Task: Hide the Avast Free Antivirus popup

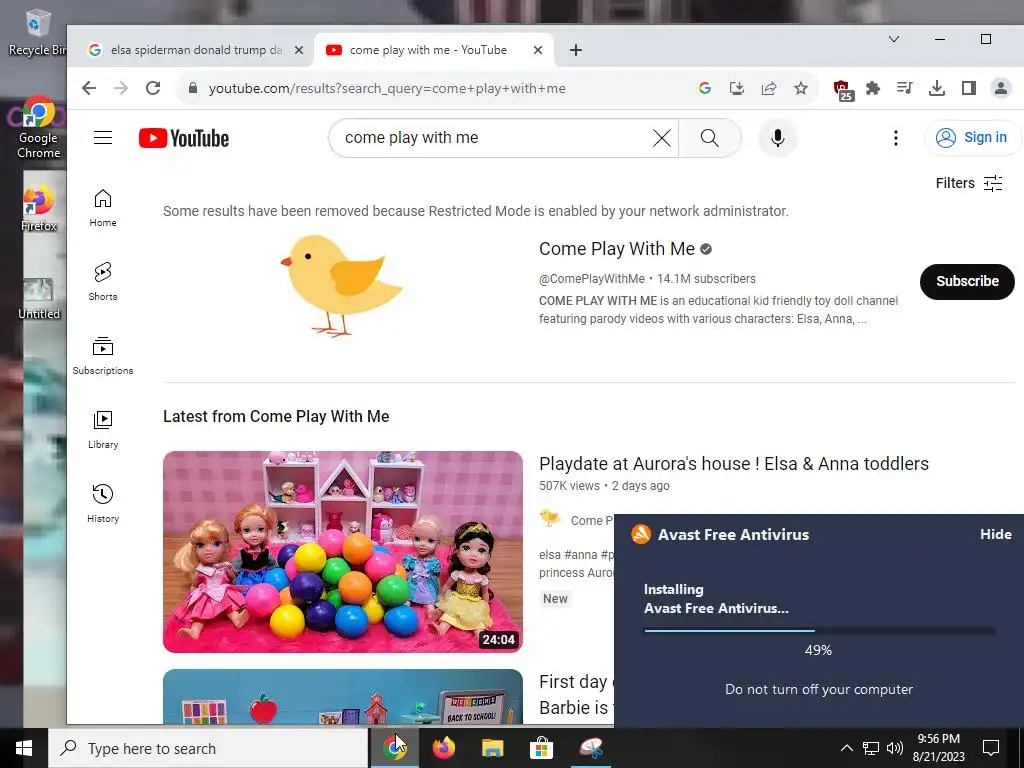Action: click(x=995, y=534)
